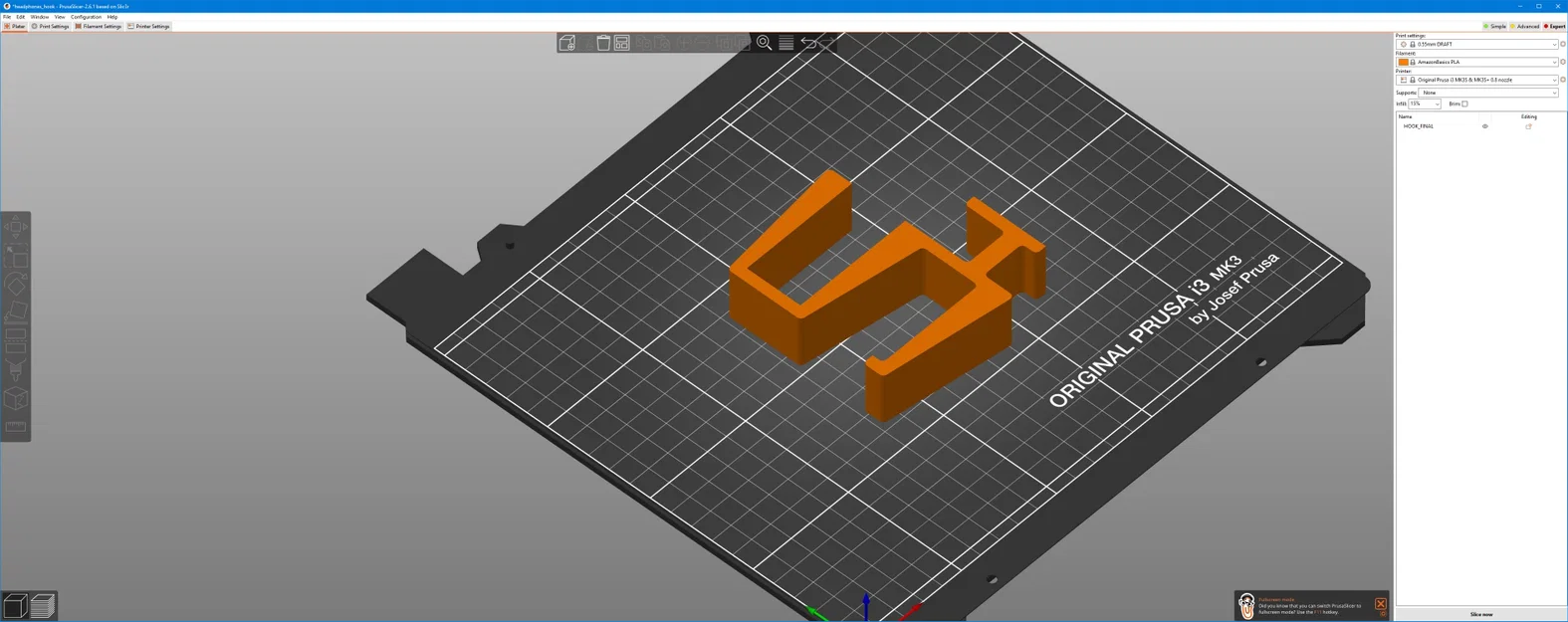Toggle the Brim checkbox
The width and height of the screenshot is (1568, 622).
point(1464,104)
